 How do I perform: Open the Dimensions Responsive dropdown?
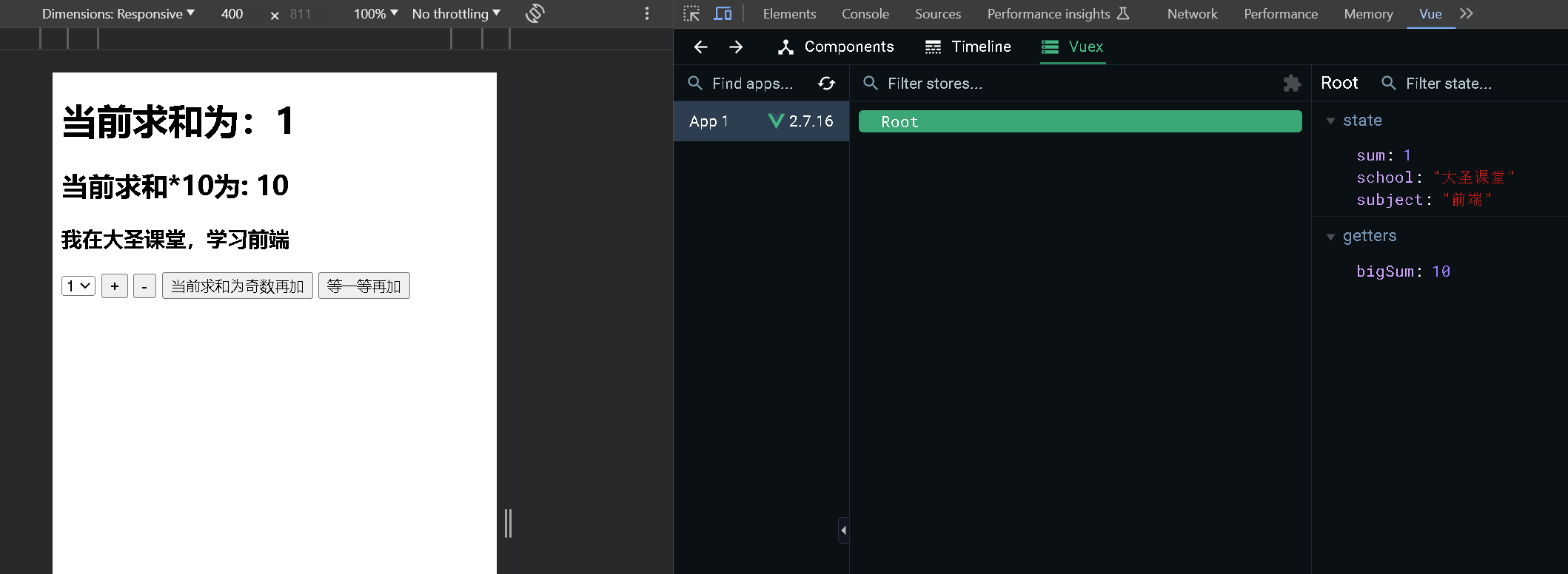click(x=118, y=13)
